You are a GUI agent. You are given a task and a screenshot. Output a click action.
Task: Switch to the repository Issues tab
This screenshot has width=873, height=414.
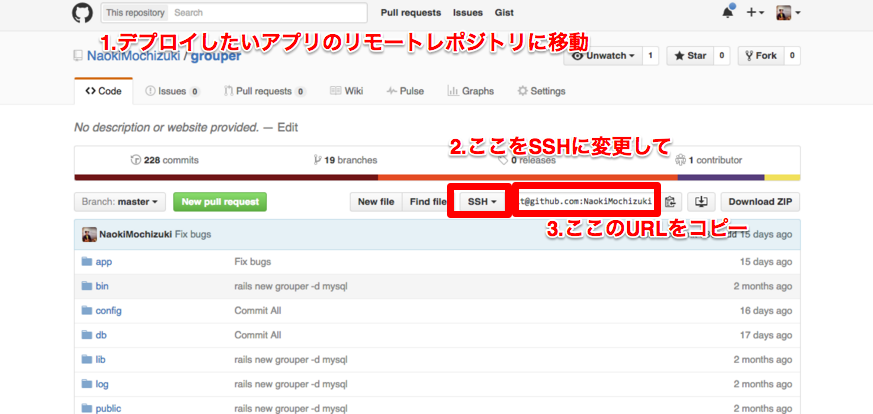172,91
